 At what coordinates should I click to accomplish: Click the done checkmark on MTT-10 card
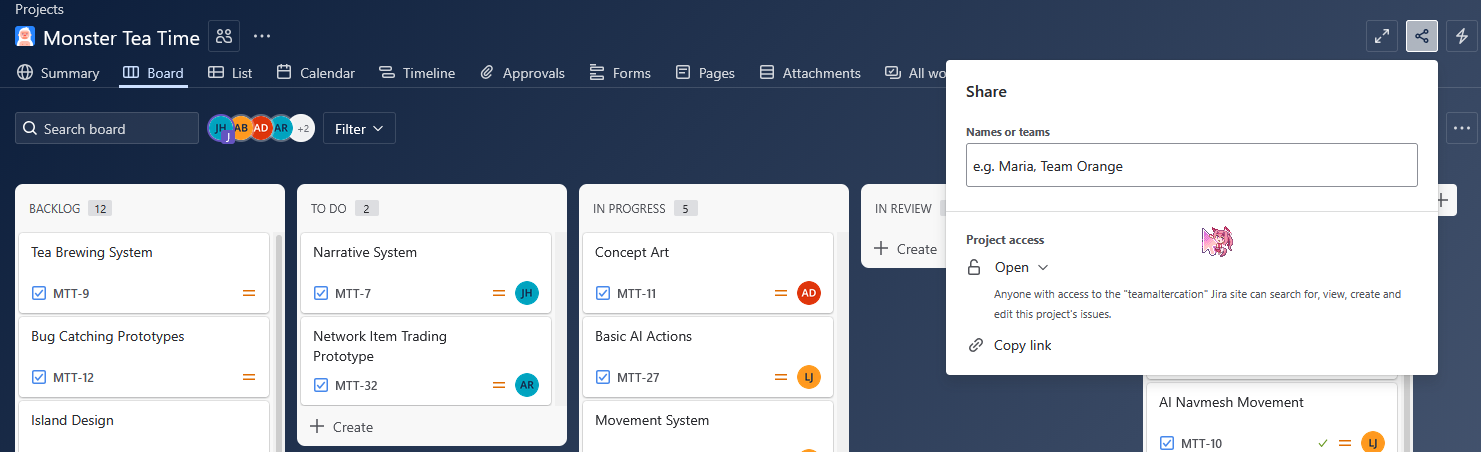[x=1323, y=443]
